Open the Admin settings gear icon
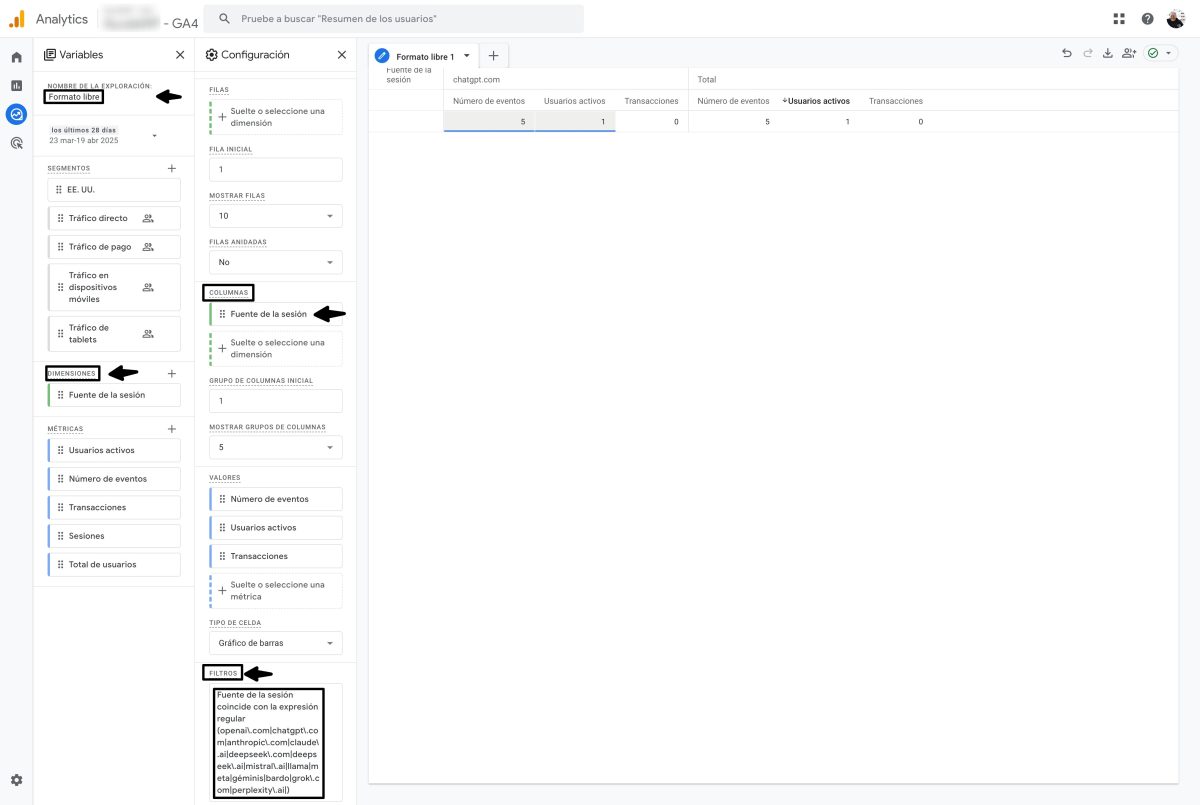 tap(16, 780)
